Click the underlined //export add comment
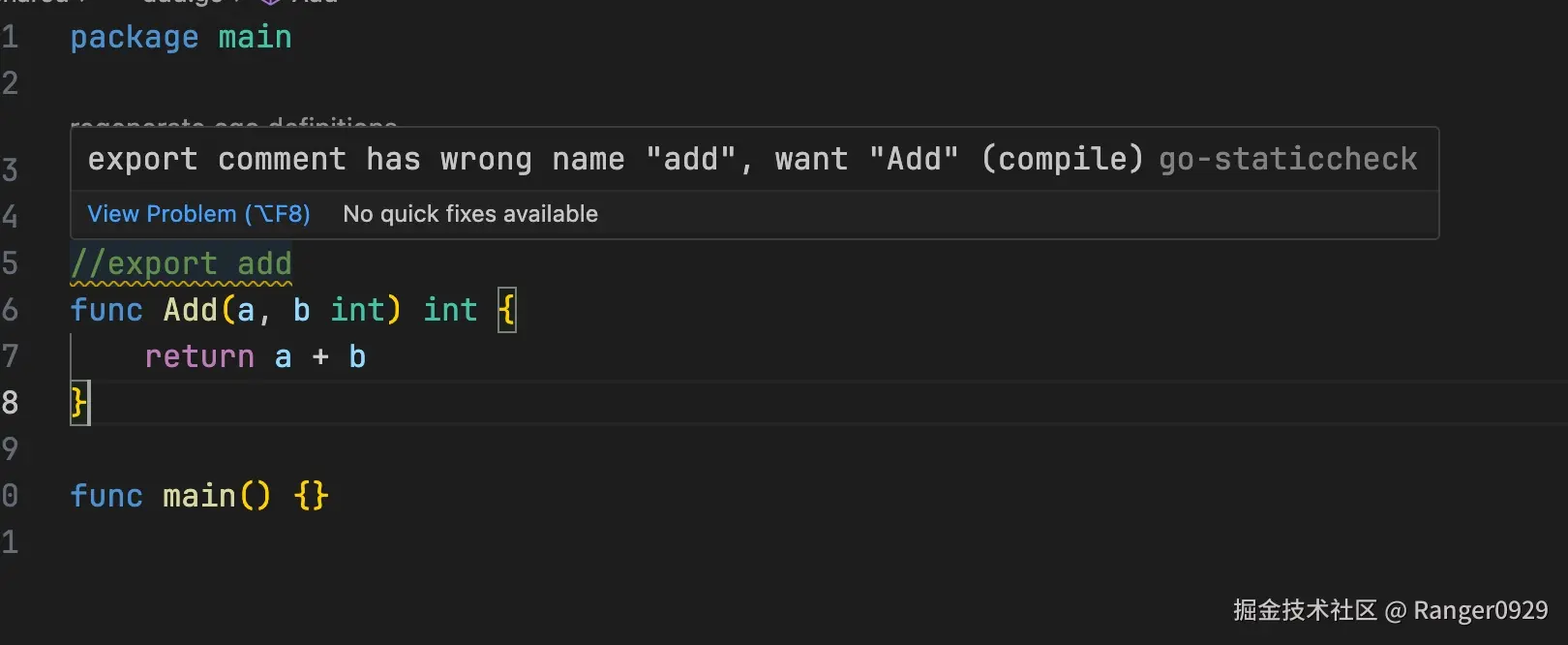This screenshot has width=1568, height=645. click(x=181, y=263)
